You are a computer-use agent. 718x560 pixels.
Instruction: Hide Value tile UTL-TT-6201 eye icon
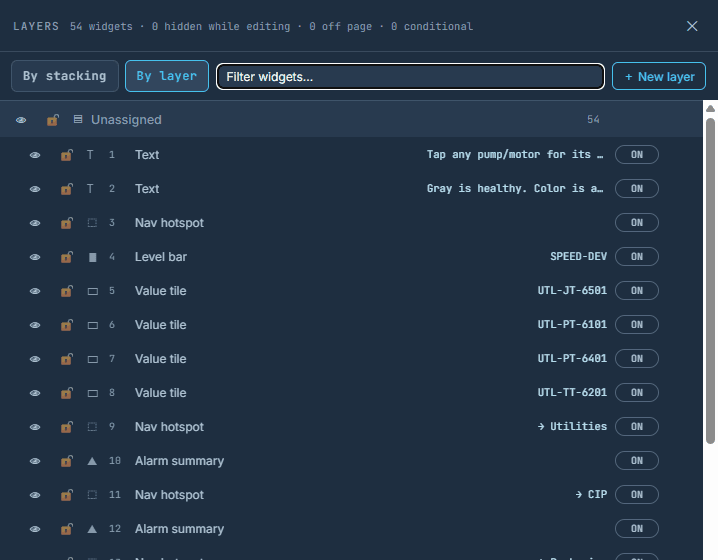pyautogui.click(x=35, y=393)
